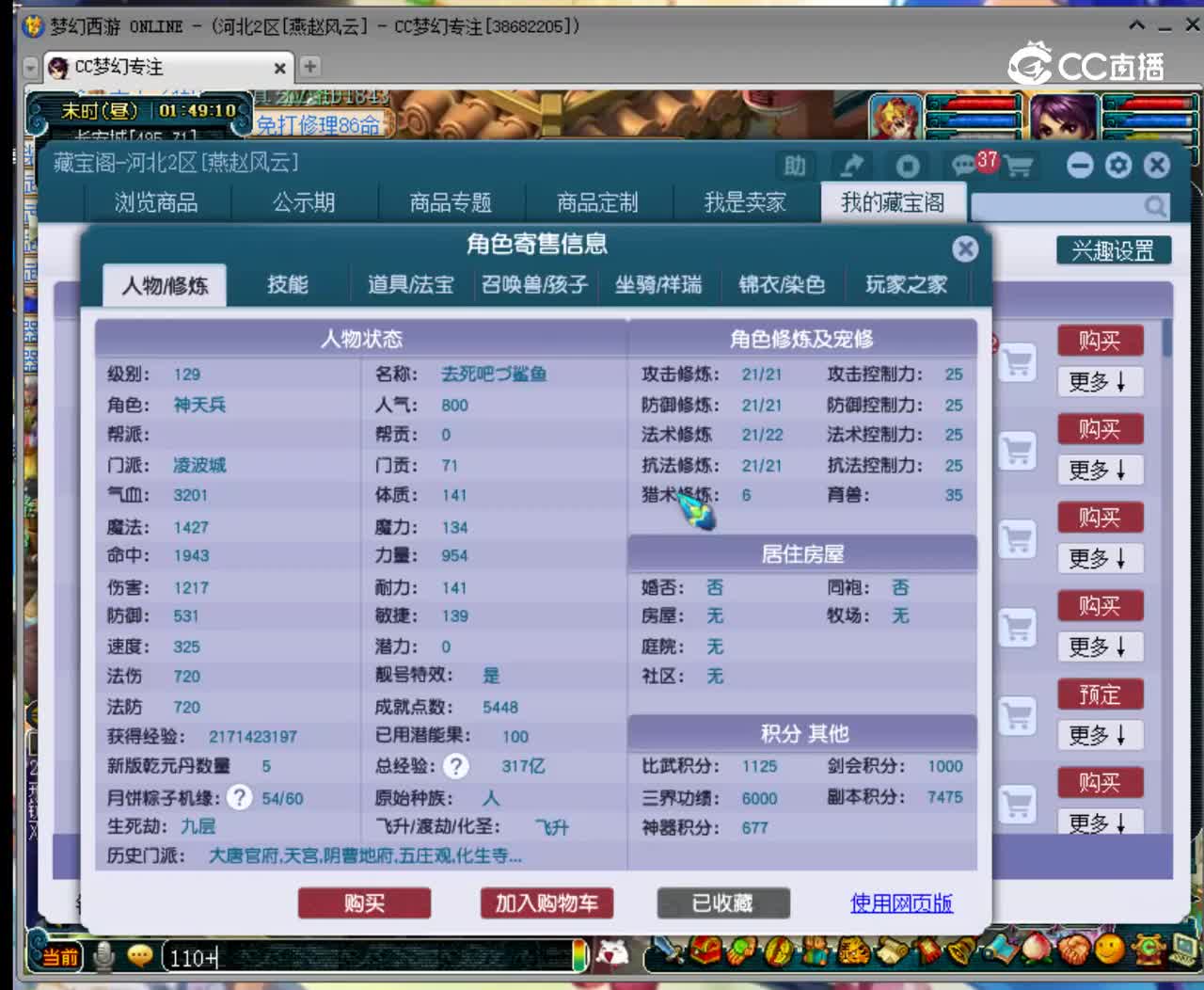Click the cart icon beside the 预定 button
The height and width of the screenshot is (990, 1204).
click(1017, 716)
